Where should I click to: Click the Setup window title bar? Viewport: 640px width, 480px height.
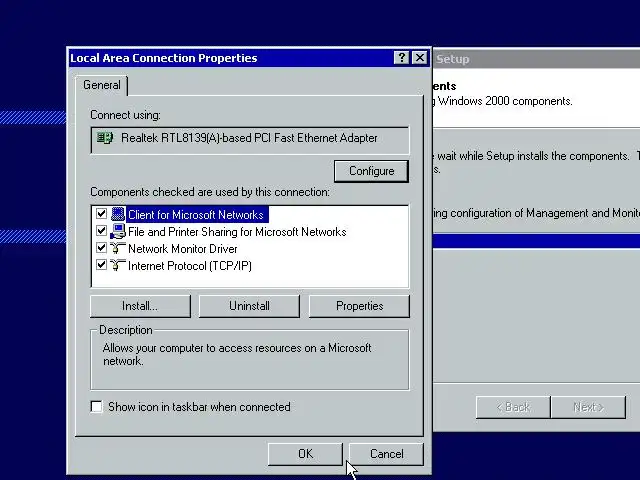click(x=536, y=59)
